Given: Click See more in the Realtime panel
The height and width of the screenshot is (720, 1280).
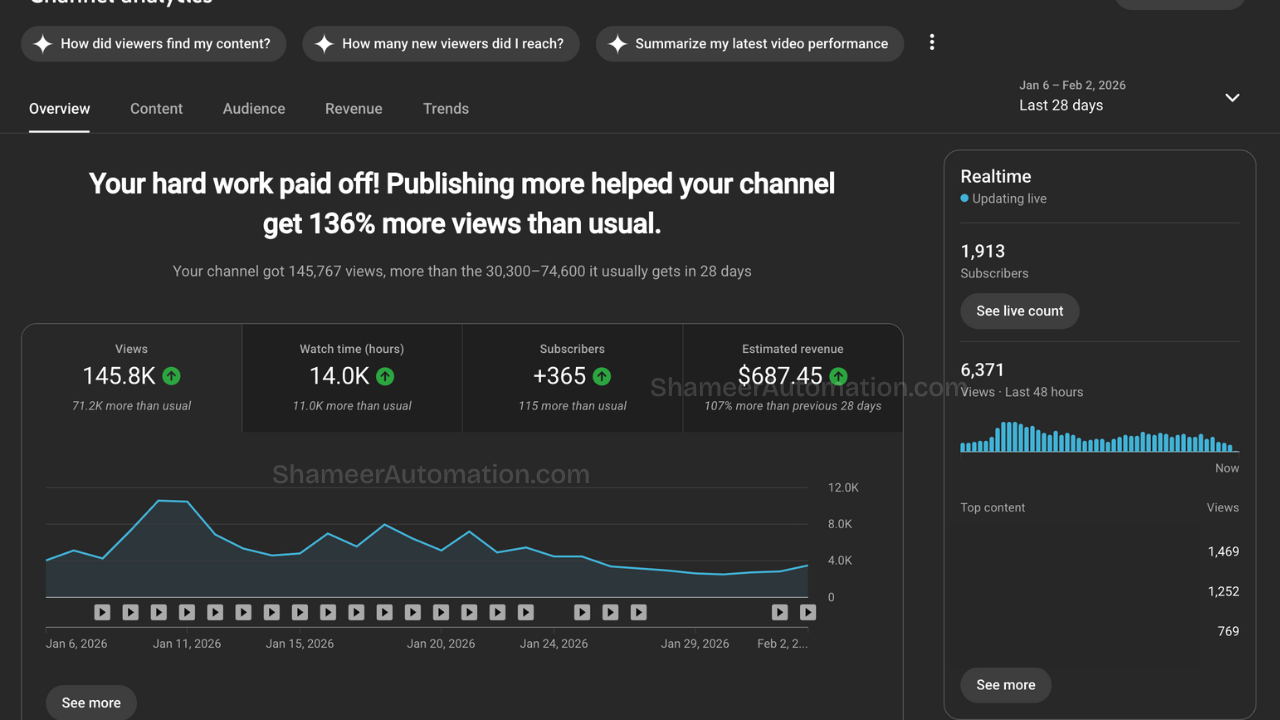Looking at the screenshot, I should click(x=1005, y=685).
